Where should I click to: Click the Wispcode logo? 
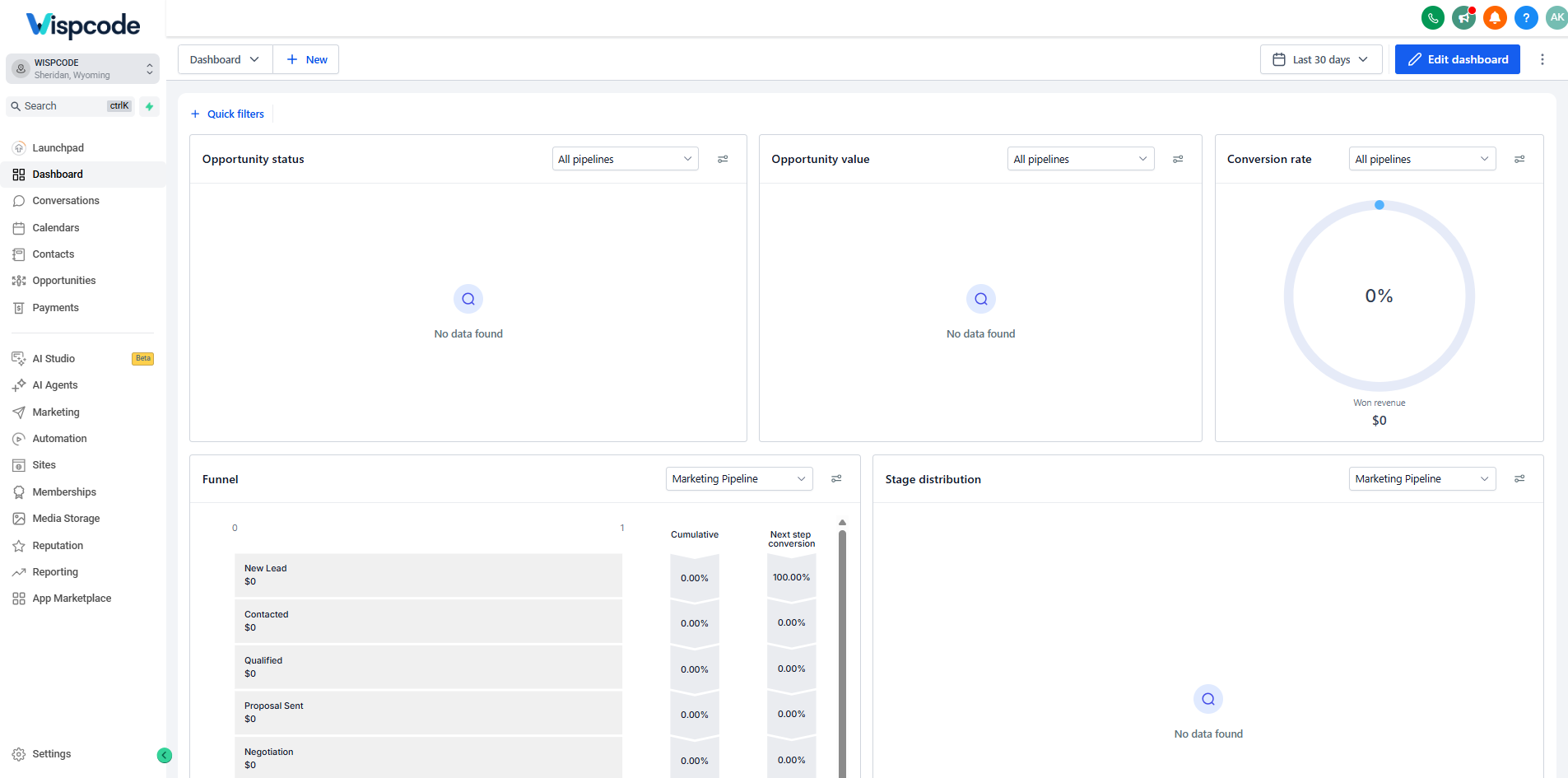(83, 26)
